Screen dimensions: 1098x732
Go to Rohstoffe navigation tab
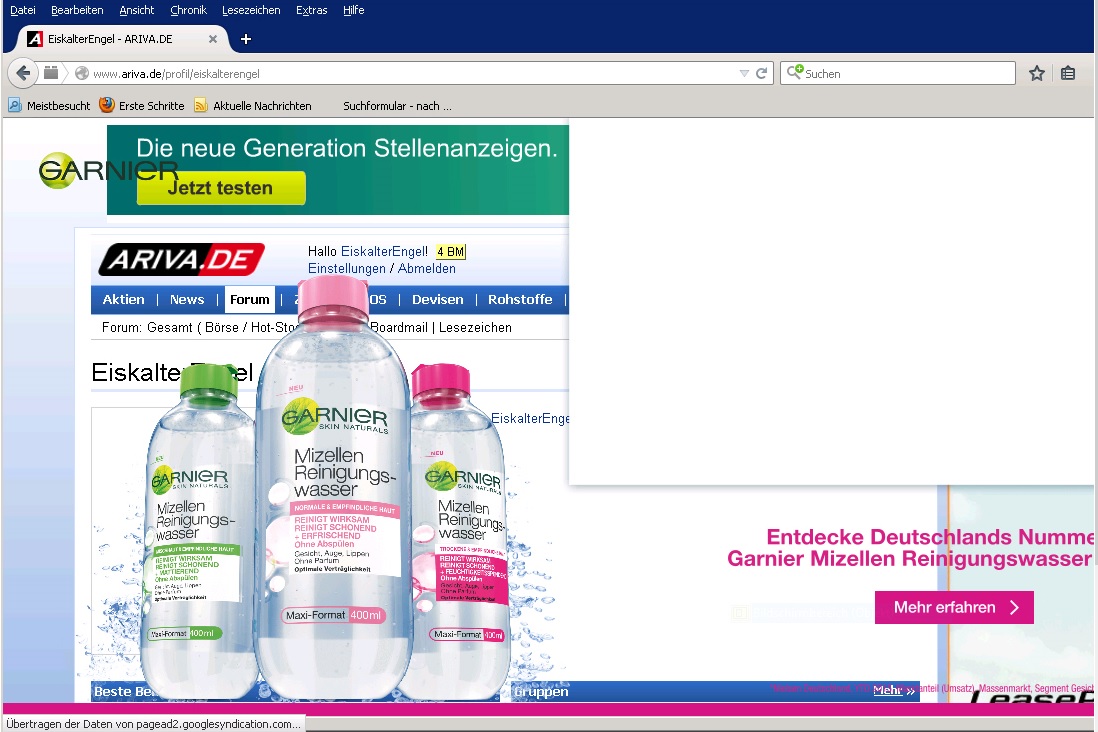coord(520,300)
